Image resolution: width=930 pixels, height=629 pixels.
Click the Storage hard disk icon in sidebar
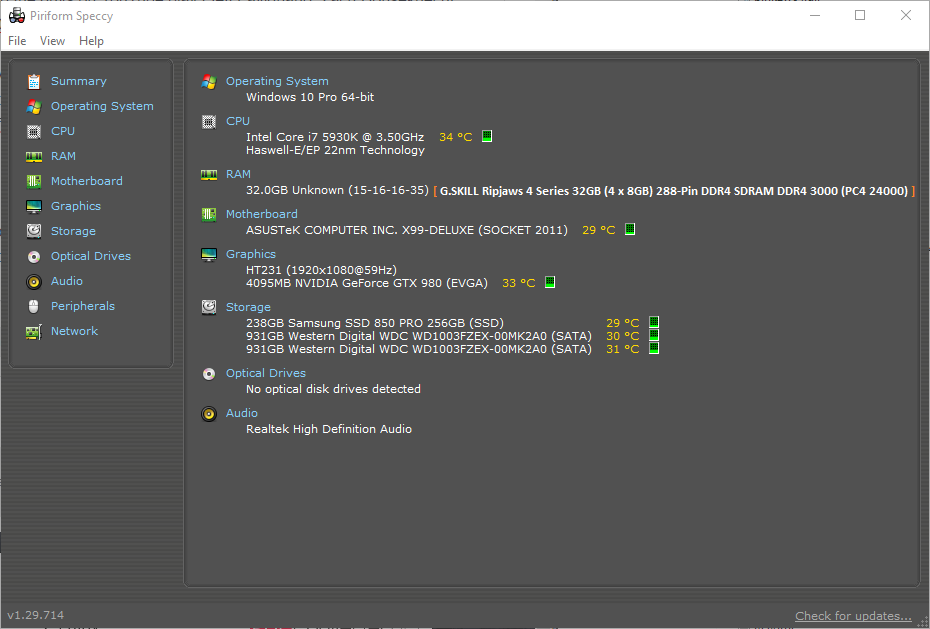pos(34,231)
